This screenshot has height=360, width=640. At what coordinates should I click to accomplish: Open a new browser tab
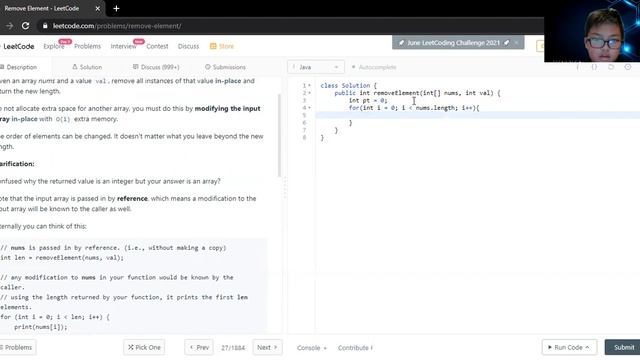pyautogui.click(x=116, y=8)
